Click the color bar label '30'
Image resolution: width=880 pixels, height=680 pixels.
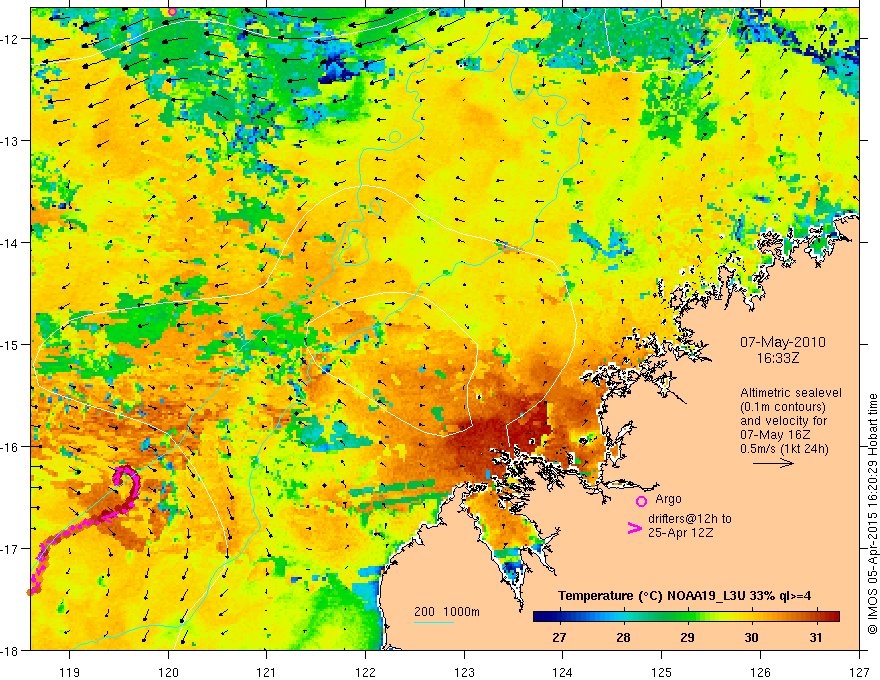(751, 637)
